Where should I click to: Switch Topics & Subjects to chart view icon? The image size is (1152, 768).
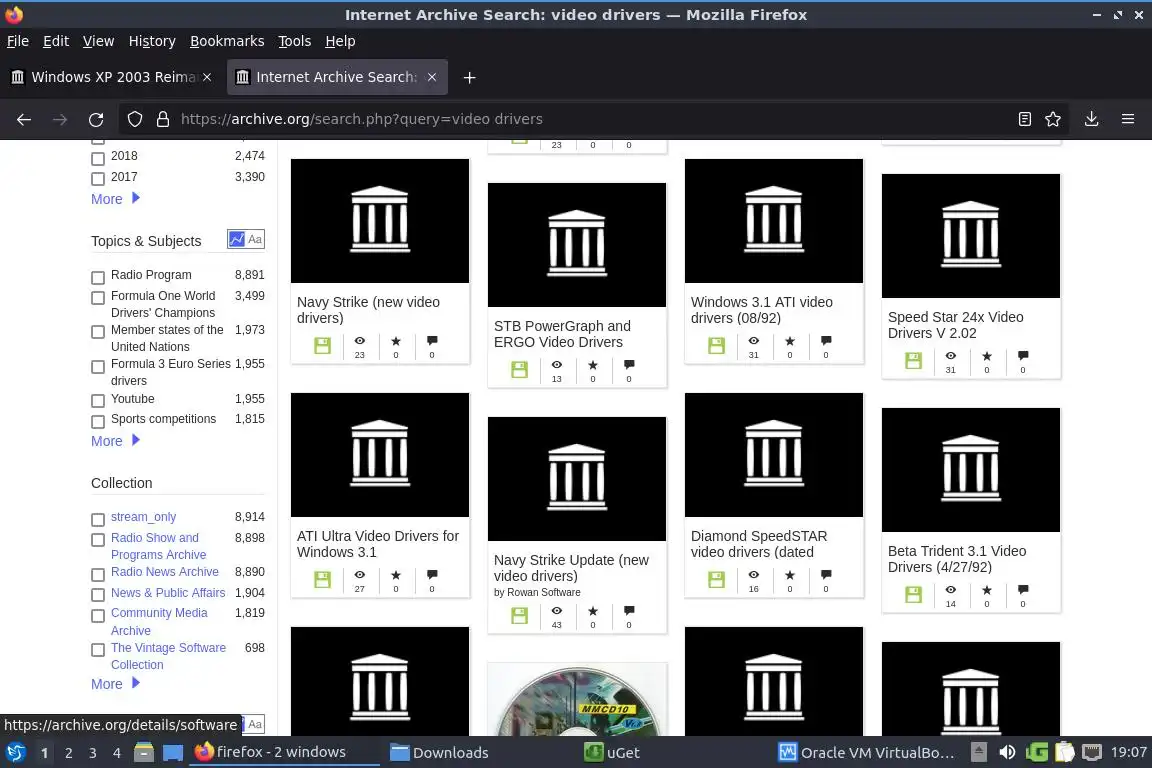coord(237,240)
